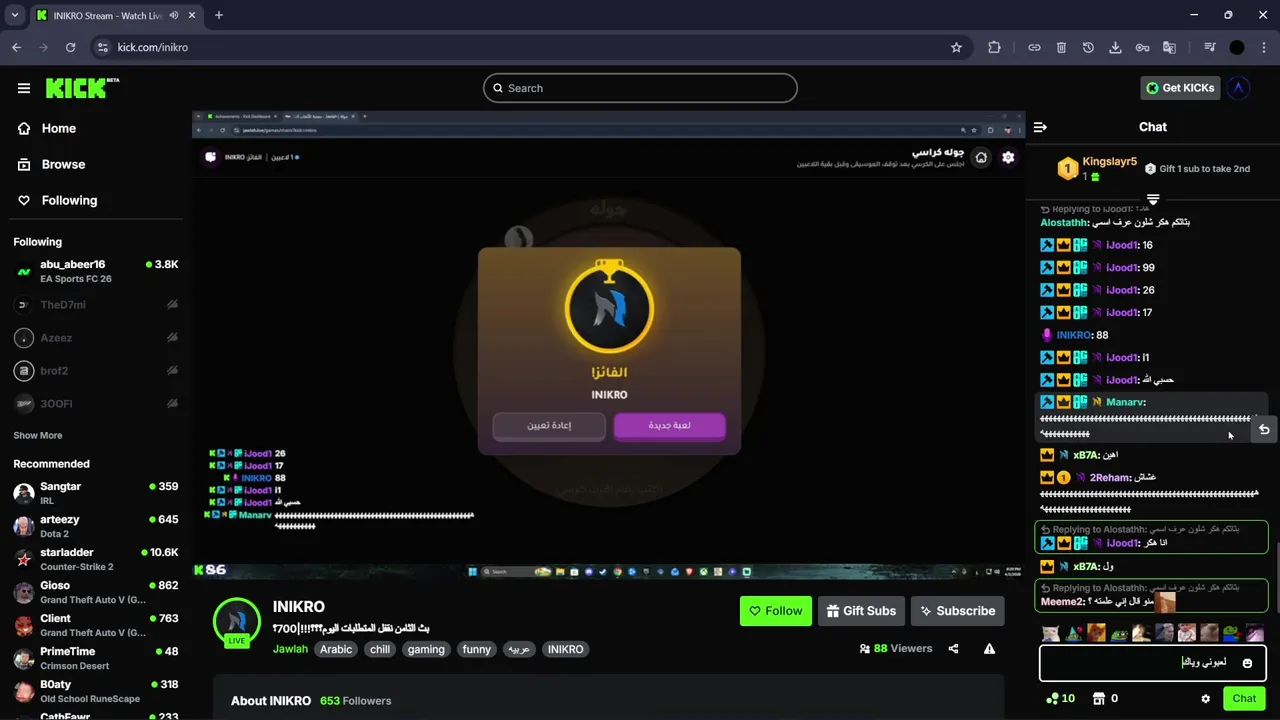Open a new browser tab
This screenshot has width=1280, height=720.
(219, 15)
